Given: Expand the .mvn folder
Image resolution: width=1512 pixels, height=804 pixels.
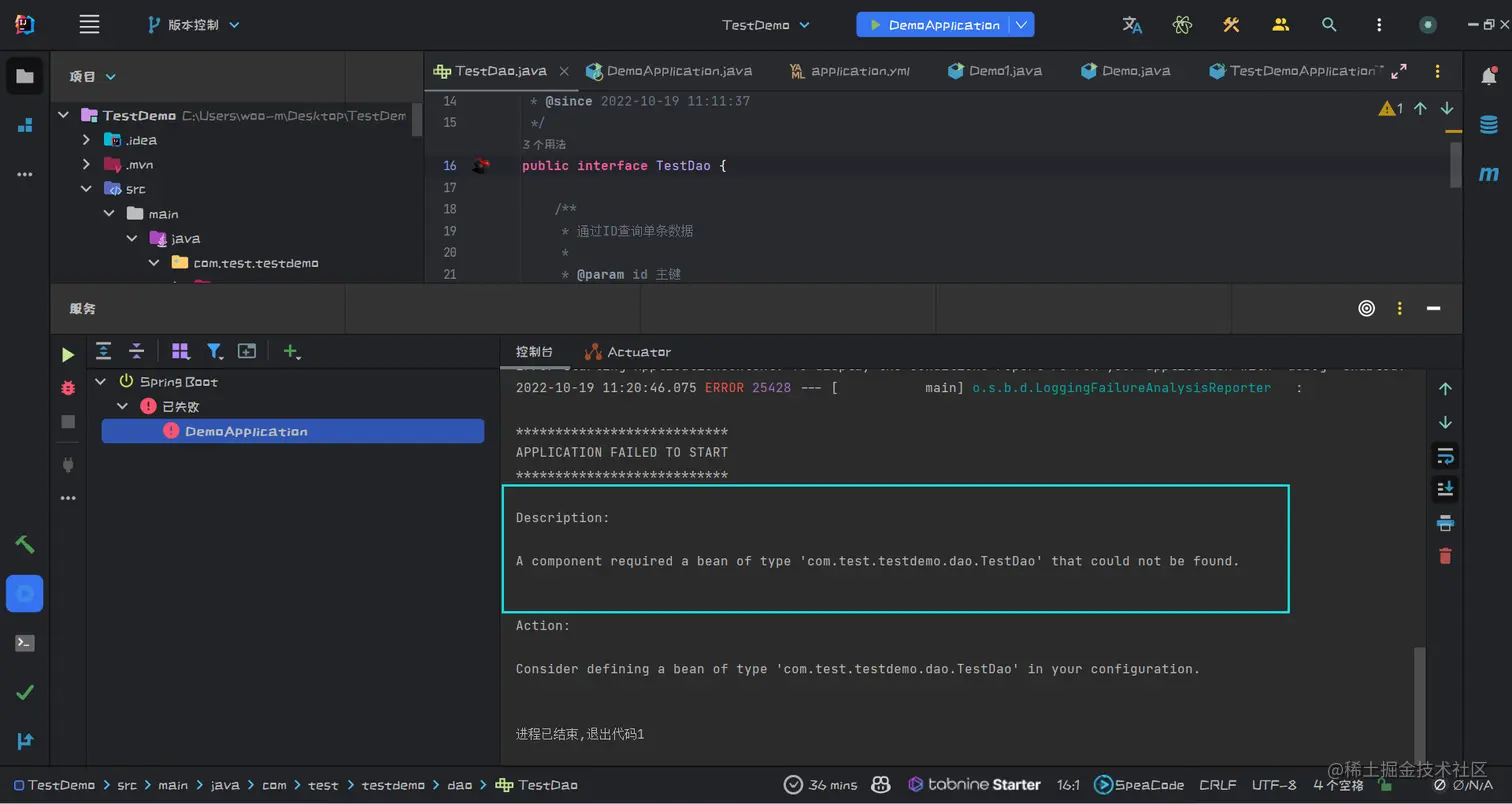Looking at the screenshot, I should (x=87, y=164).
